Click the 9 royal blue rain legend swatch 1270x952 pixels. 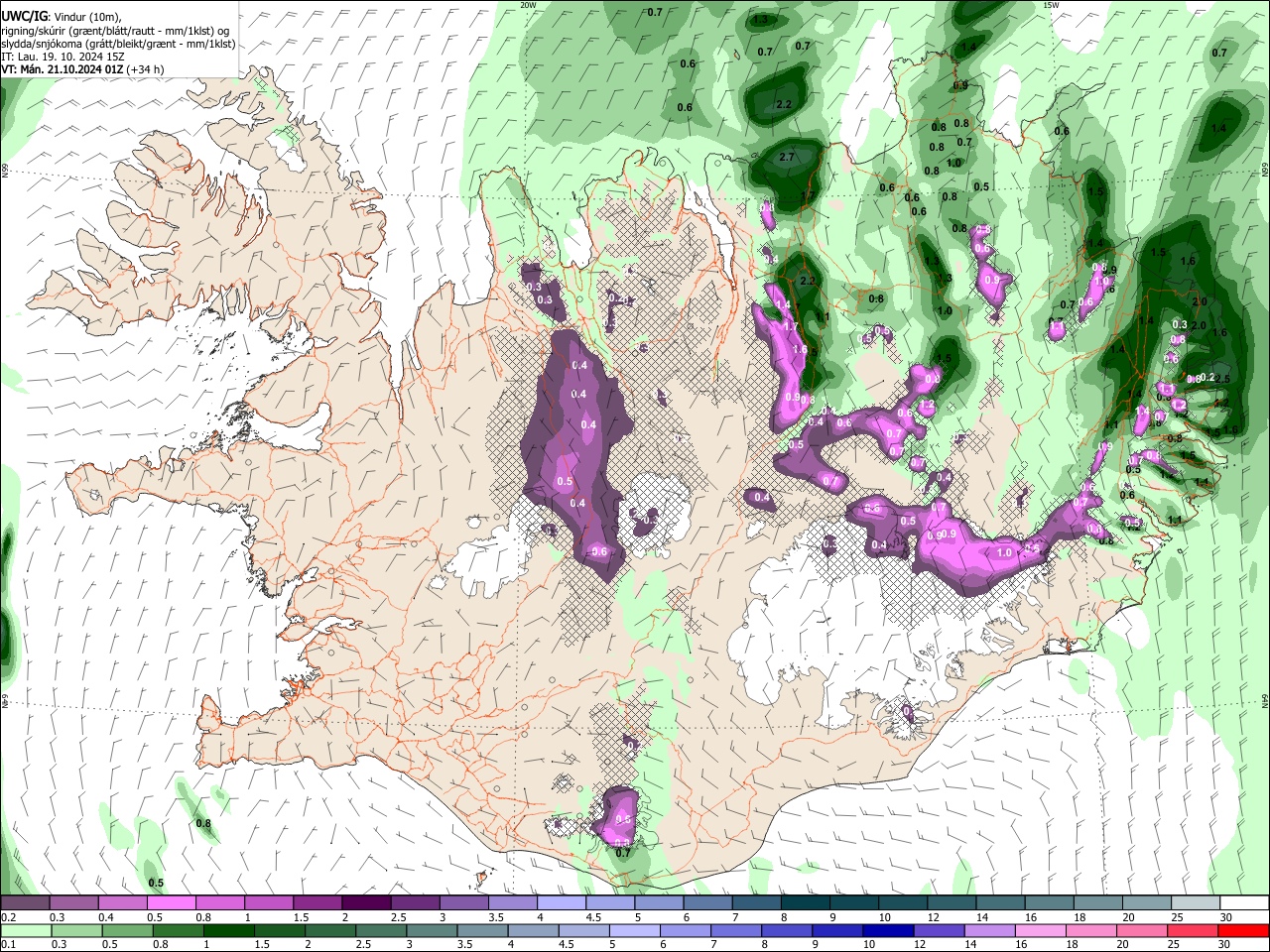coord(836,930)
